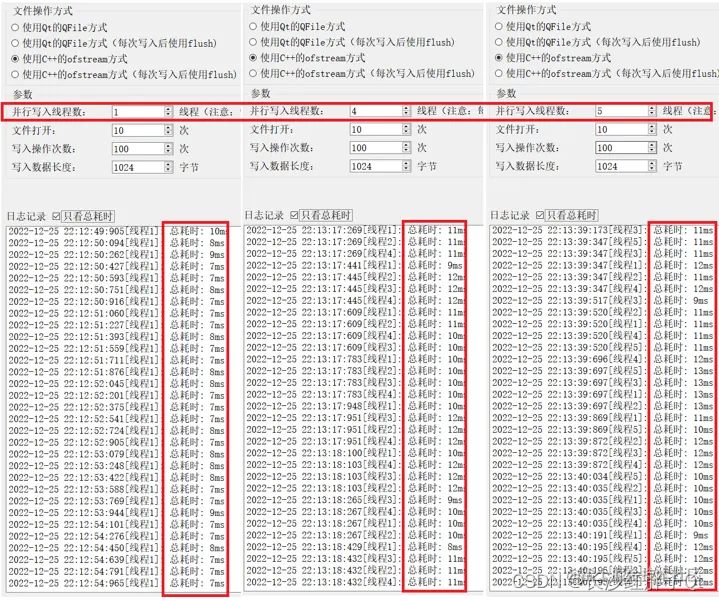Screen dimensions: 719x601
Task: Click 文件打开 spinner arrows in left panel
Action: pyautogui.click(x=168, y=130)
